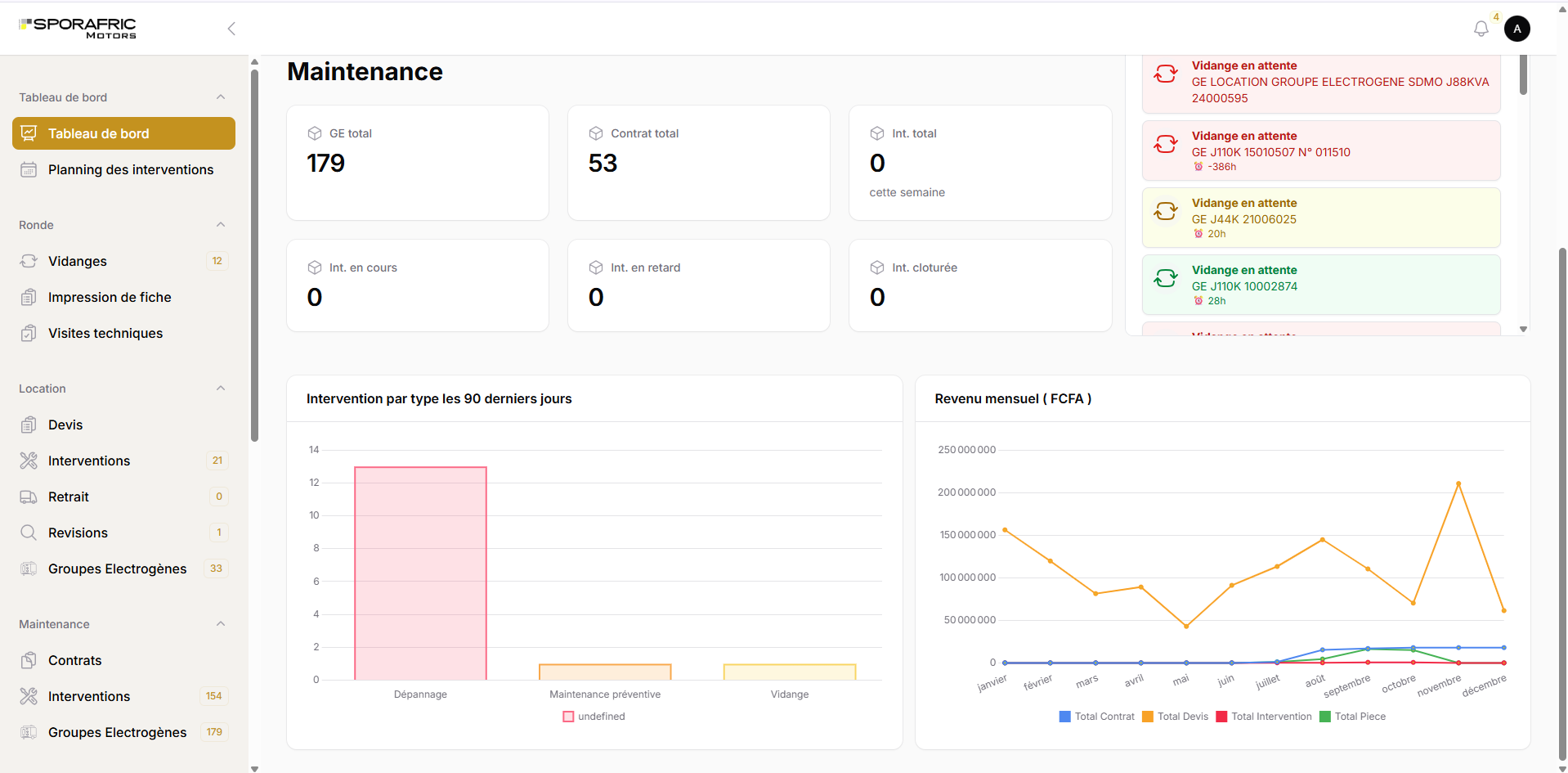Collapse the Tableau de bord section
This screenshot has width=1568, height=773.
[221, 97]
